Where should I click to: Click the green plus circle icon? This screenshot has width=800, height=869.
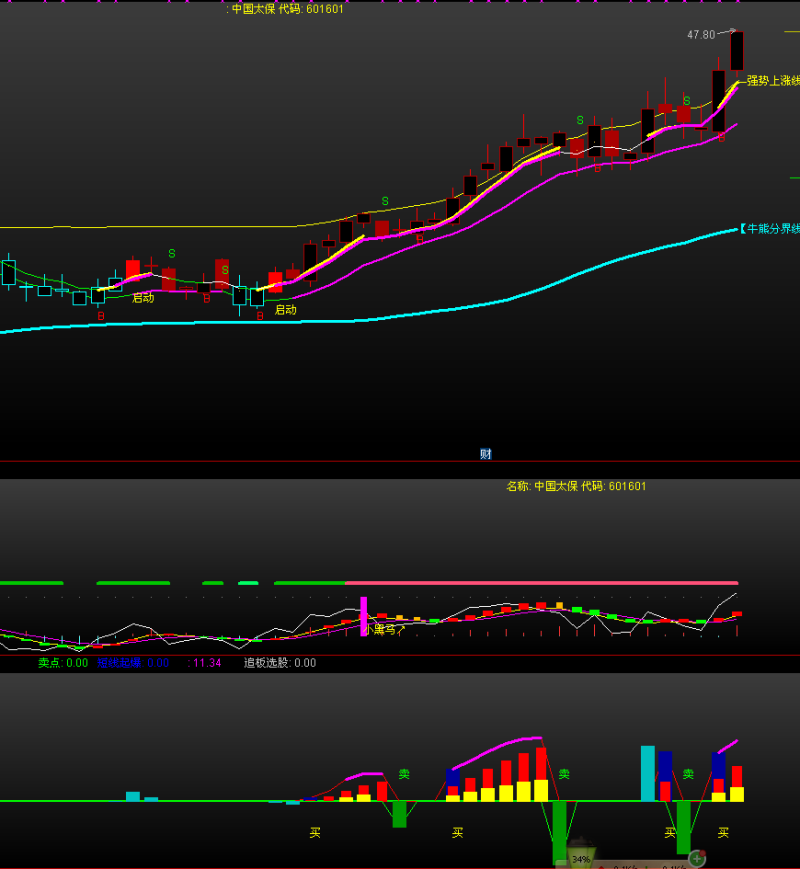pyautogui.click(x=697, y=858)
